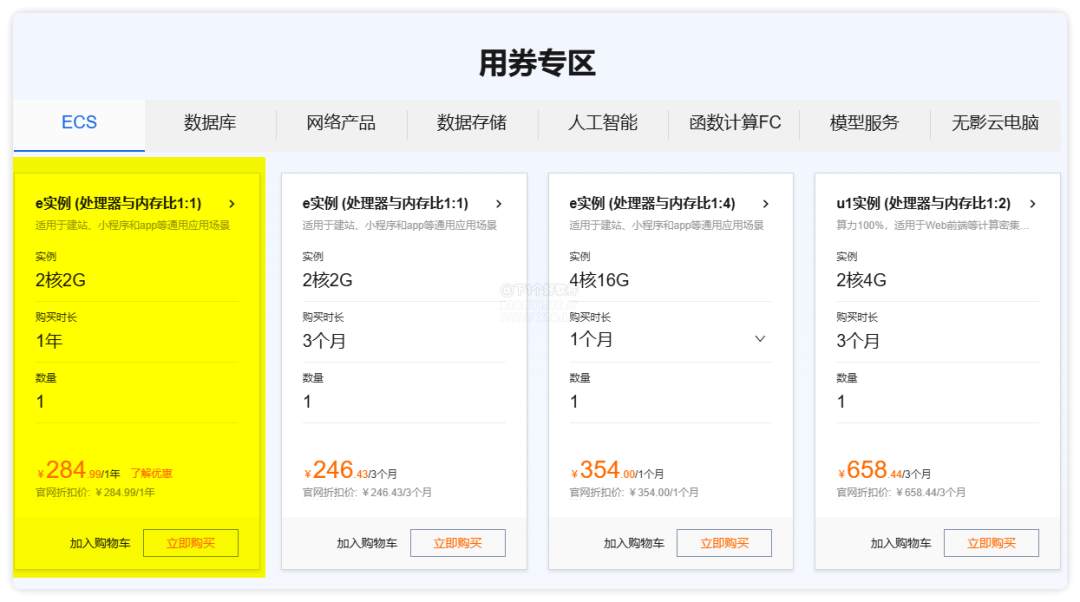The width and height of the screenshot is (1080, 602).
Task: Click 了解优惠 link on 1年 card
Action: point(152,474)
